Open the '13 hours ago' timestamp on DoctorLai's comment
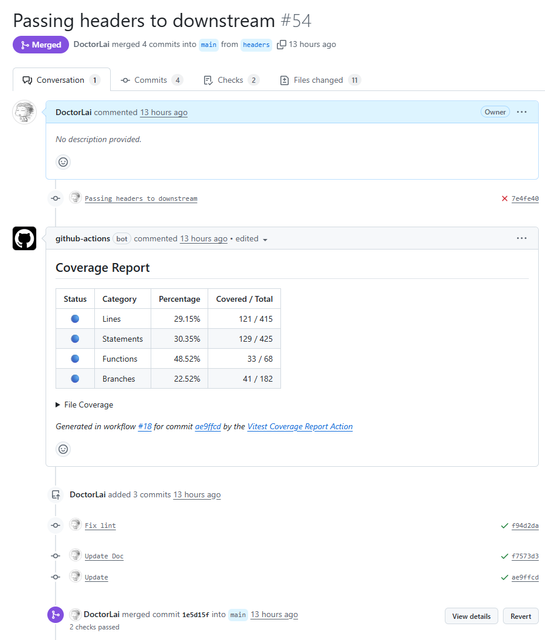This screenshot has width=545, height=640. click(164, 112)
